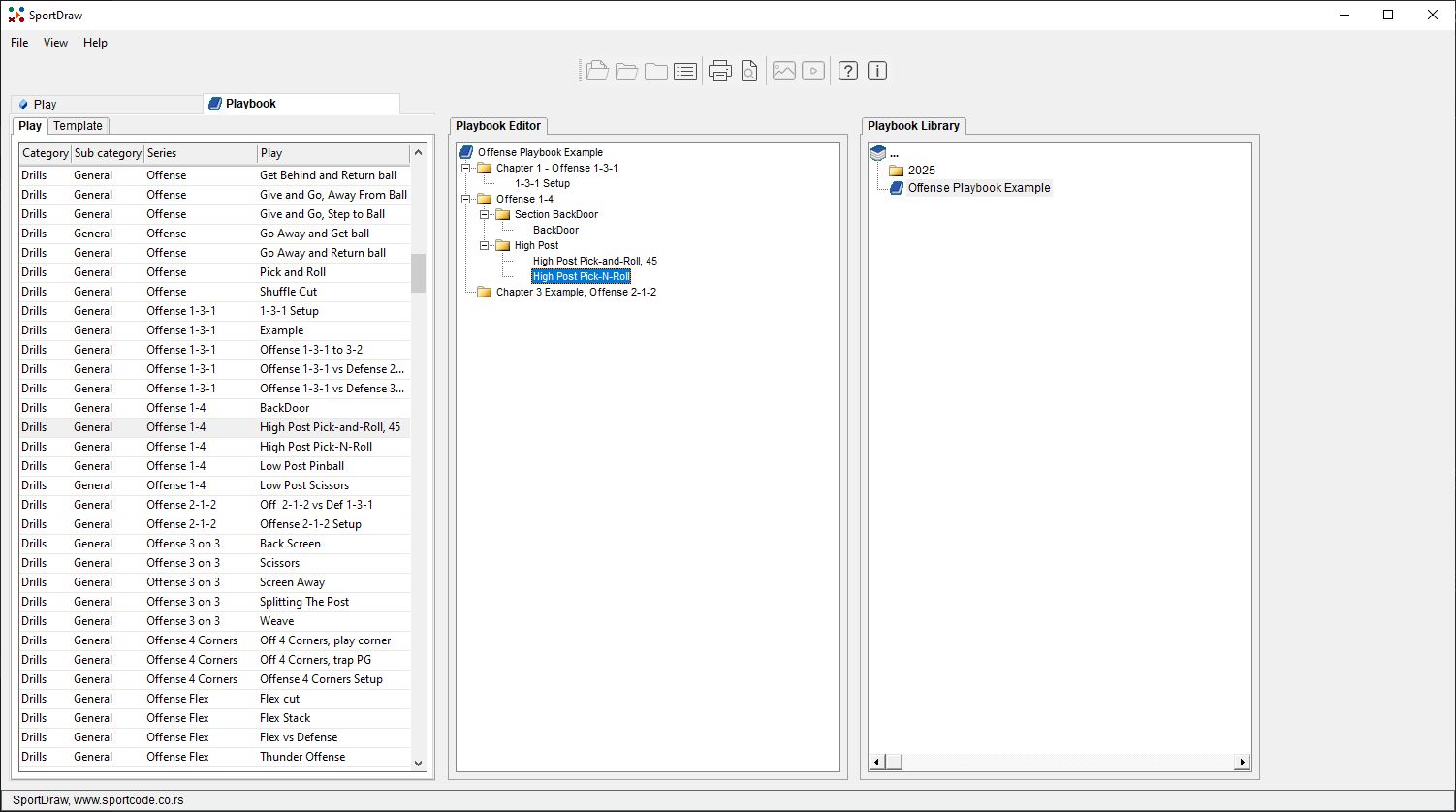This screenshot has width=1456, height=812.
Task: Click the open folder toolbar icon
Action: pos(626,70)
